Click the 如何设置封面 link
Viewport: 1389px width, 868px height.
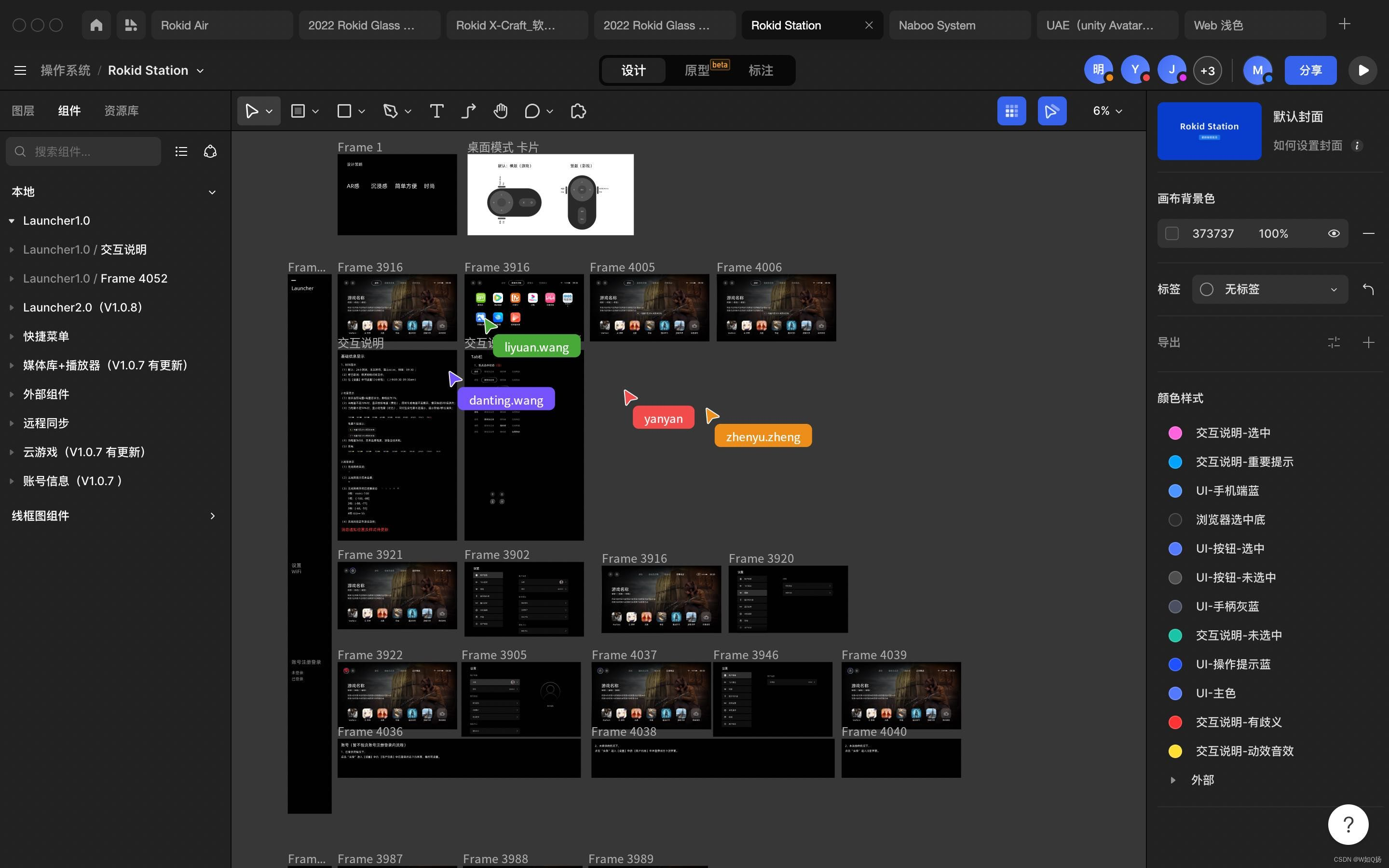tap(1307, 146)
